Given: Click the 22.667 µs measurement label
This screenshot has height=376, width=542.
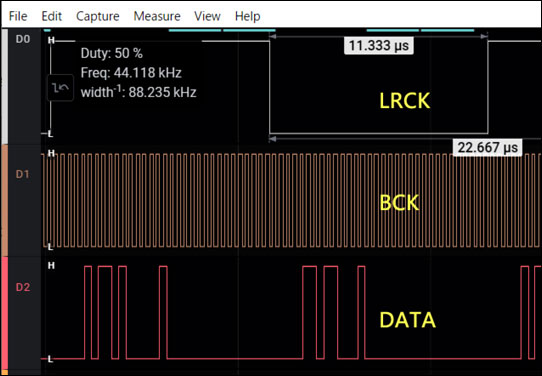Looking at the screenshot, I should click(x=487, y=148).
